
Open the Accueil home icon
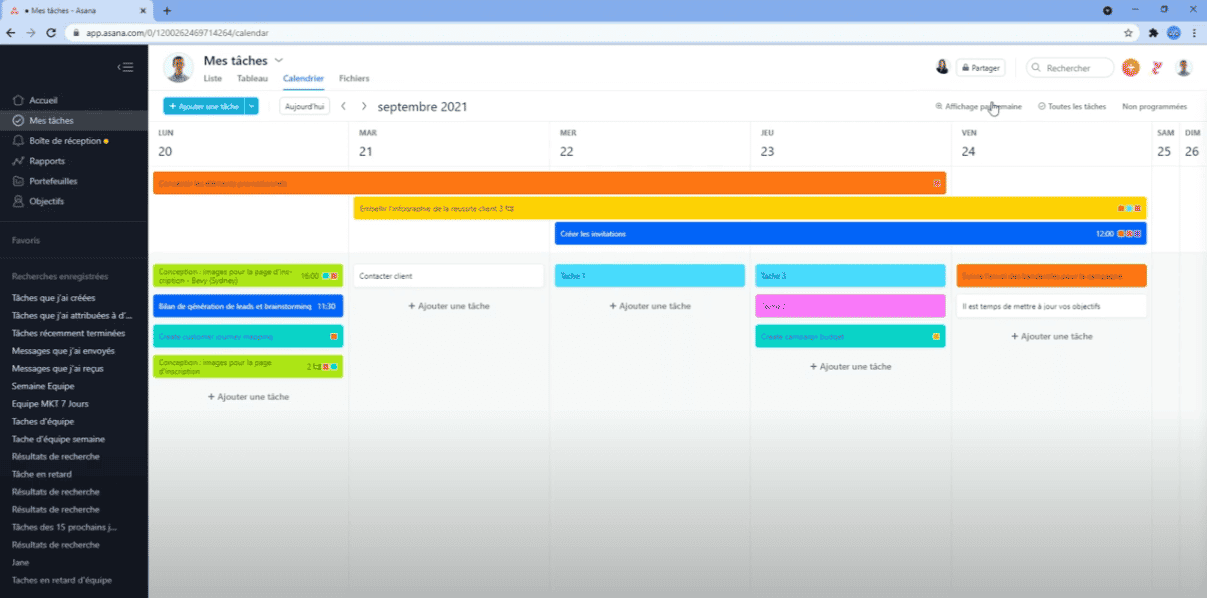[17, 100]
